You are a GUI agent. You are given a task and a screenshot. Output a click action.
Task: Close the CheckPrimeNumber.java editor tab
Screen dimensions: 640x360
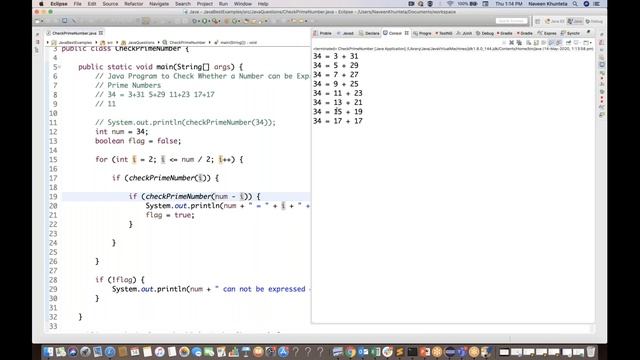coord(101,33)
